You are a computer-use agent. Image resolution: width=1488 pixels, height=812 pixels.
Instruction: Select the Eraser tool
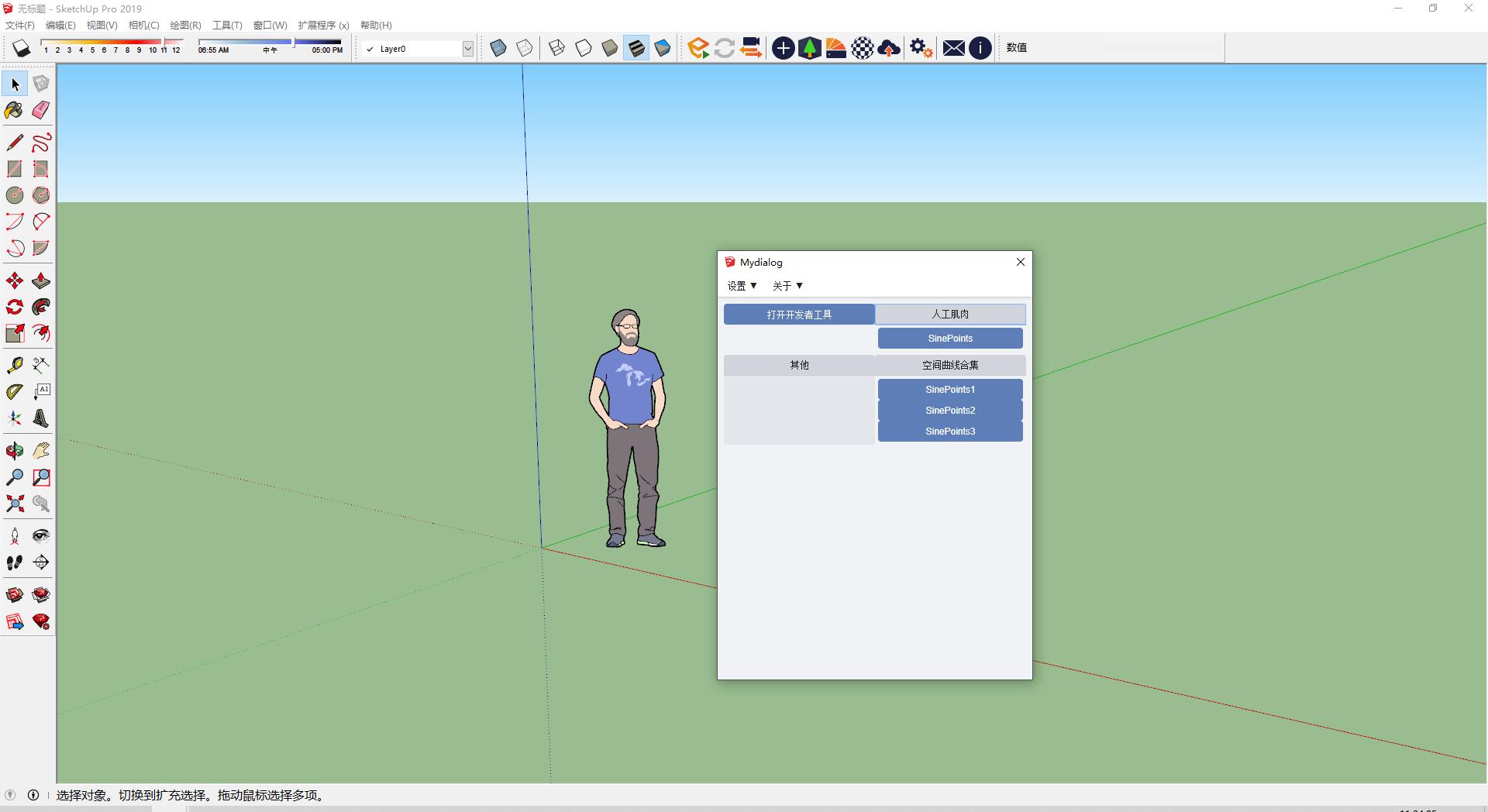pyautogui.click(x=41, y=110)
